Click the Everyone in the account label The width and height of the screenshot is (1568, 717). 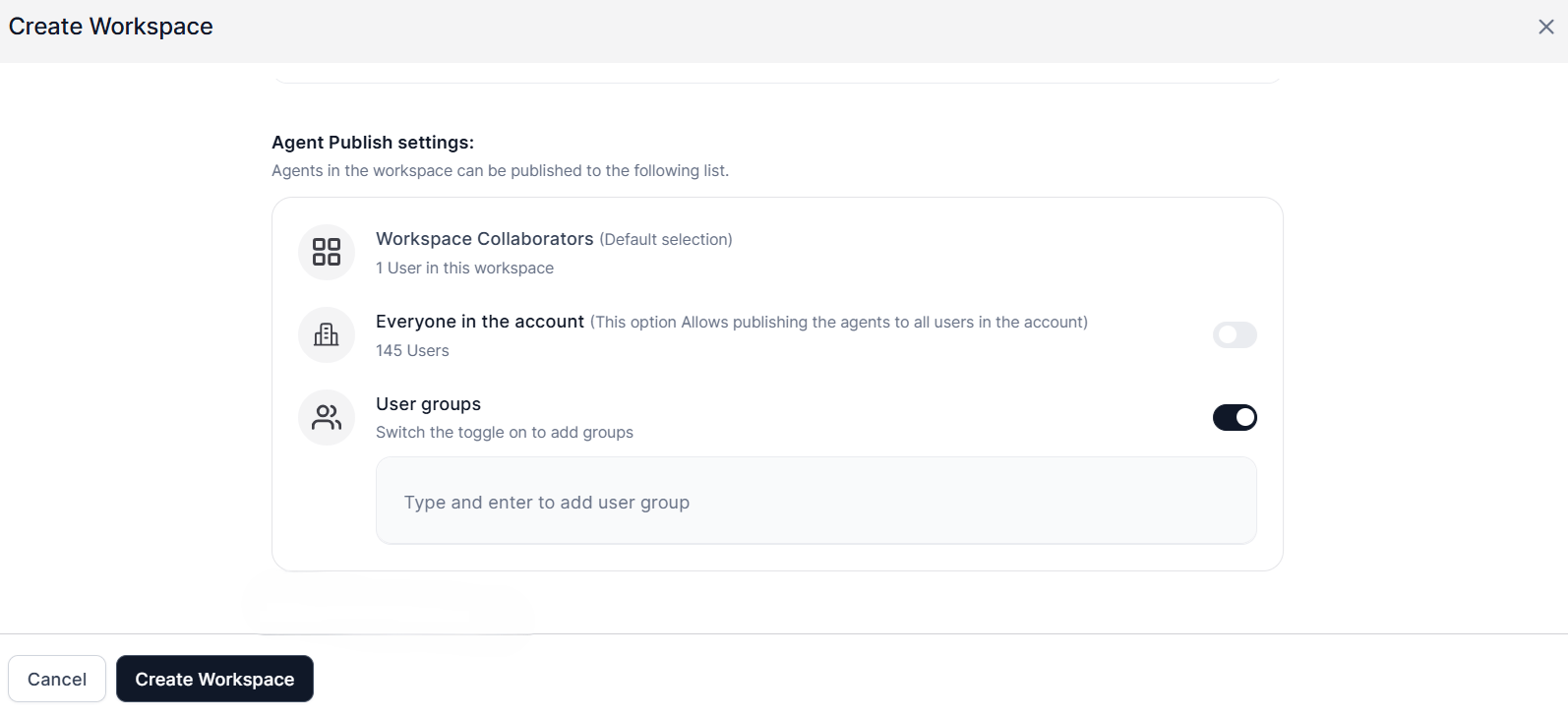[x=480, y=322]
